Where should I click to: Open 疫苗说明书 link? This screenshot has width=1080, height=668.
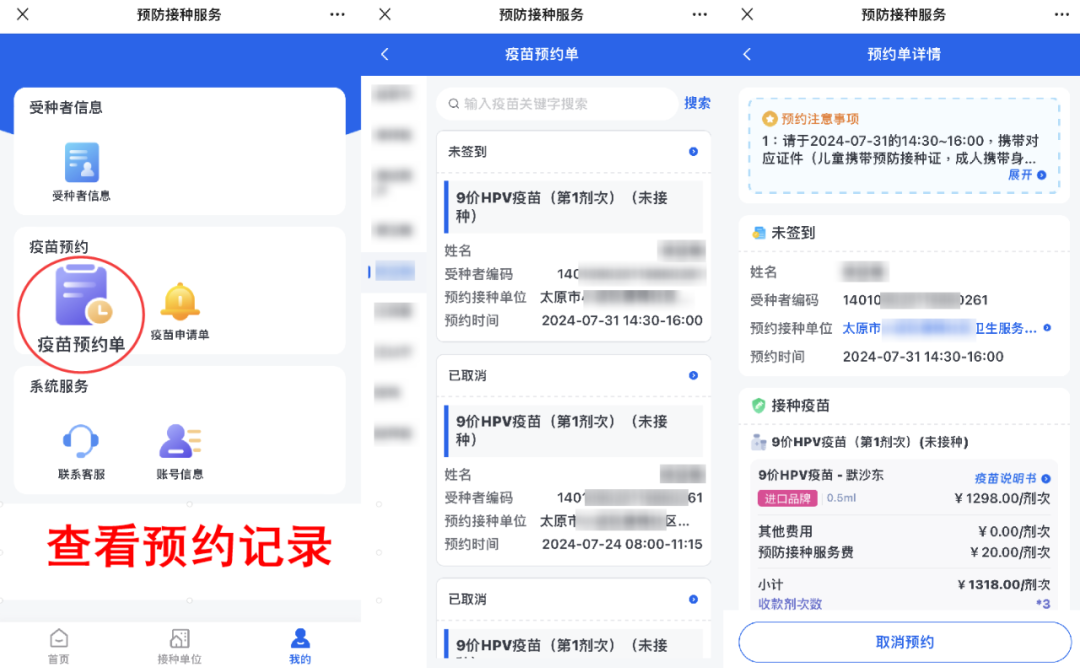(x=1012, y=479)
